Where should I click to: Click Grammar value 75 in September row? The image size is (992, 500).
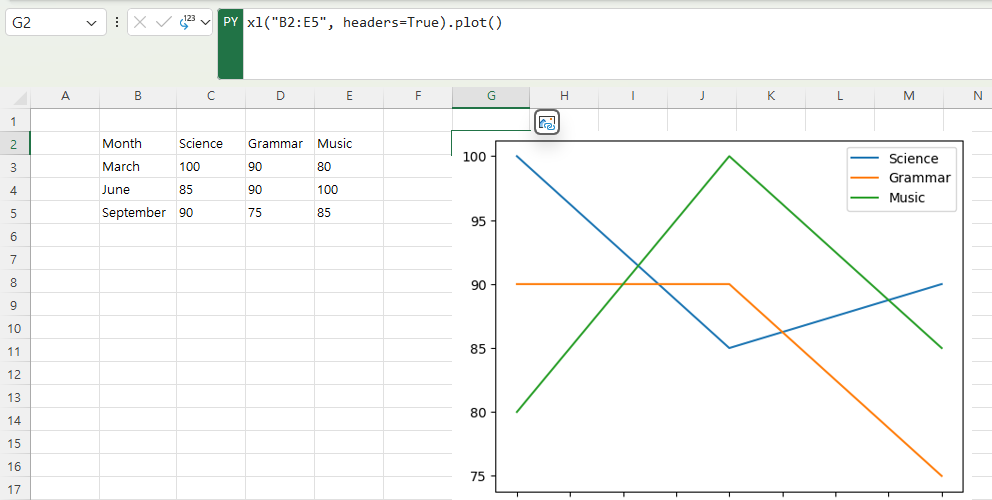point(280,213)
